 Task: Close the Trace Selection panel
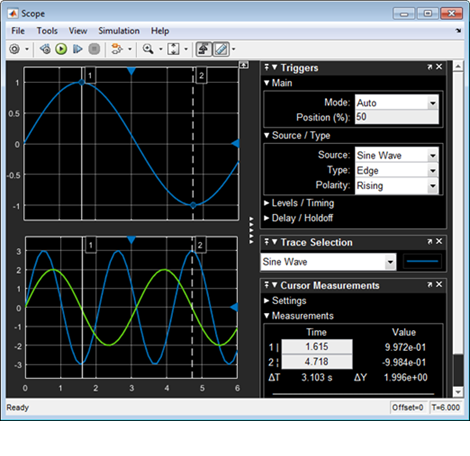pyautogui.click(x=439, y=241)
